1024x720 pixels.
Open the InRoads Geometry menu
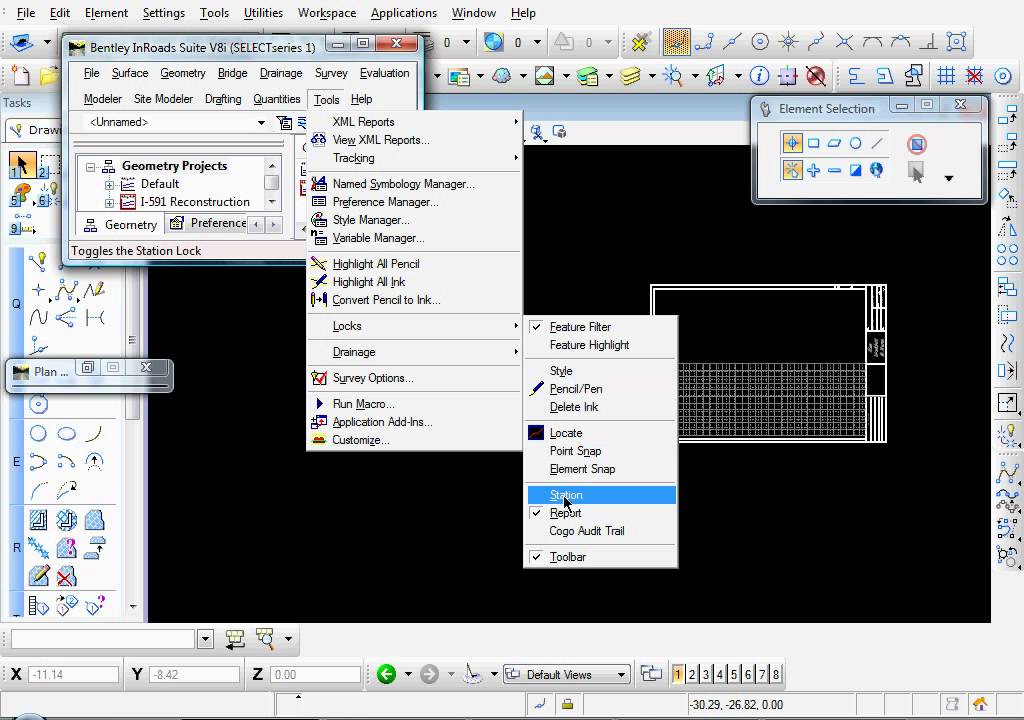(x=183, y=73)
